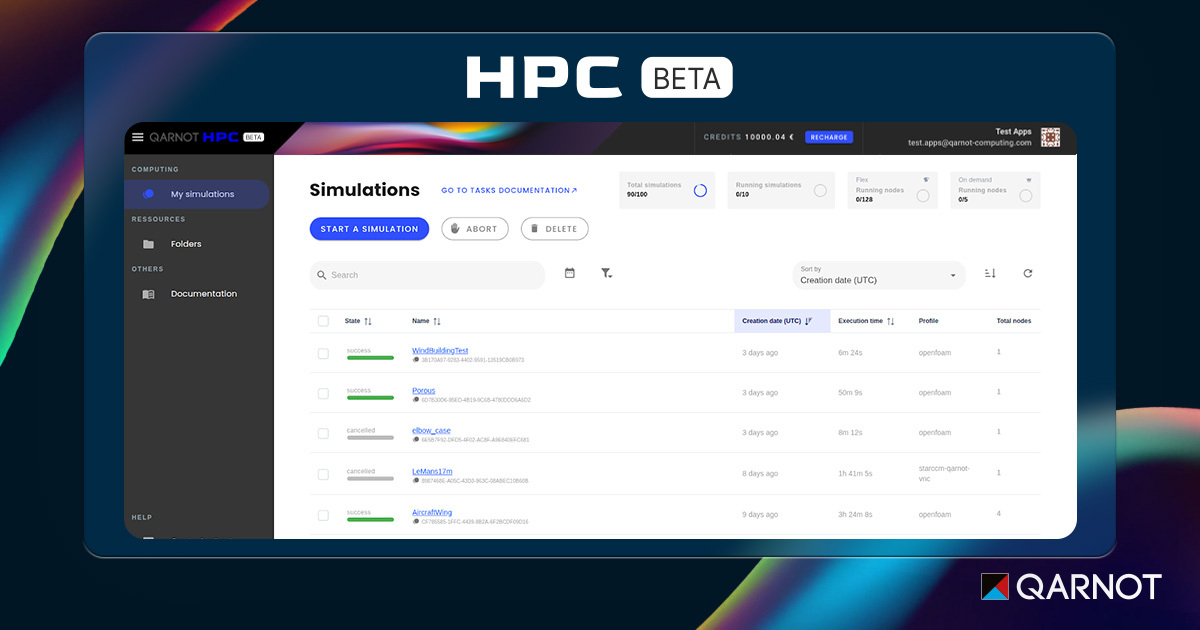Click the 3h 24m 8s execution time
The height and width of the screenshot is (630, 1200).
point(855,514)
